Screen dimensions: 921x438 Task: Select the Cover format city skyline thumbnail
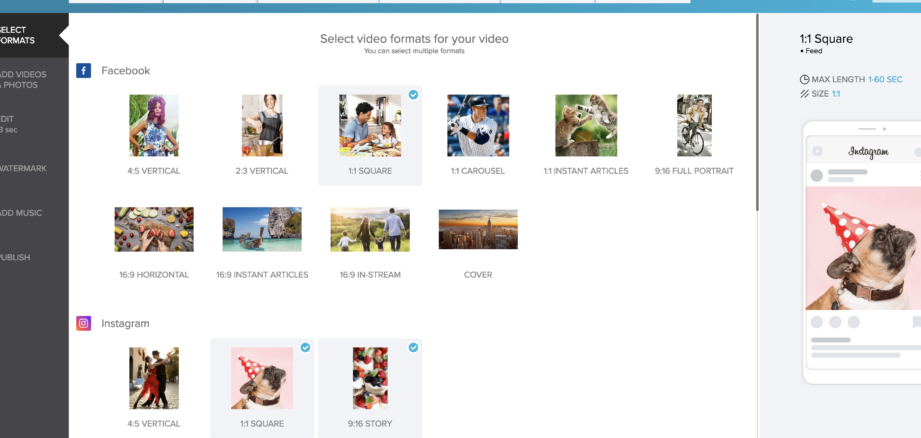pos(478,229)
